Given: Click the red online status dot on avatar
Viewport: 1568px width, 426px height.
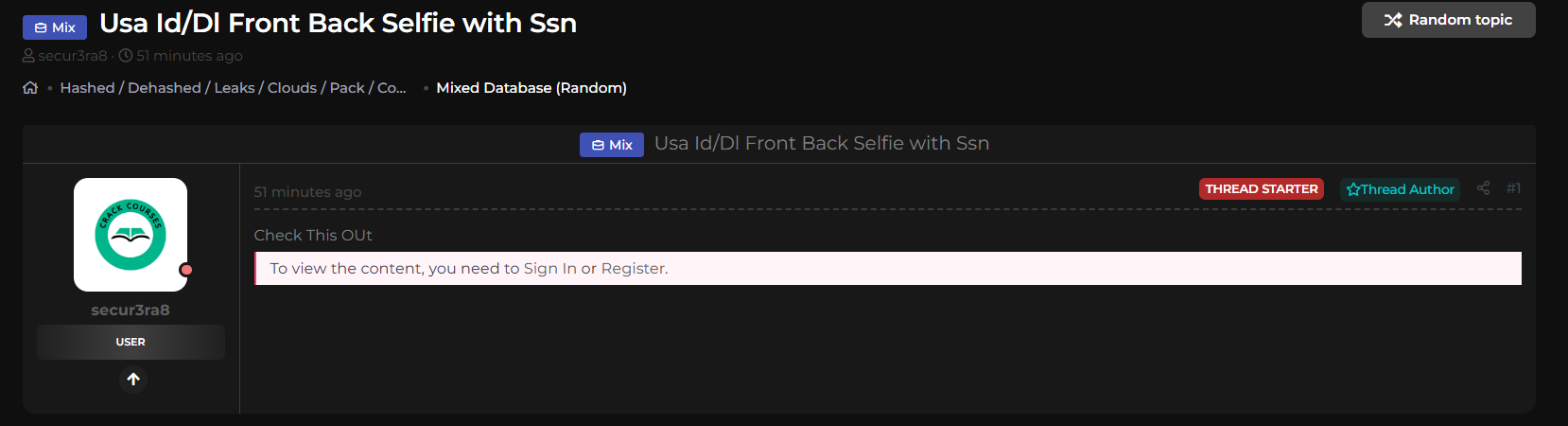Looking at the screenshot, I should coord(186,270).
